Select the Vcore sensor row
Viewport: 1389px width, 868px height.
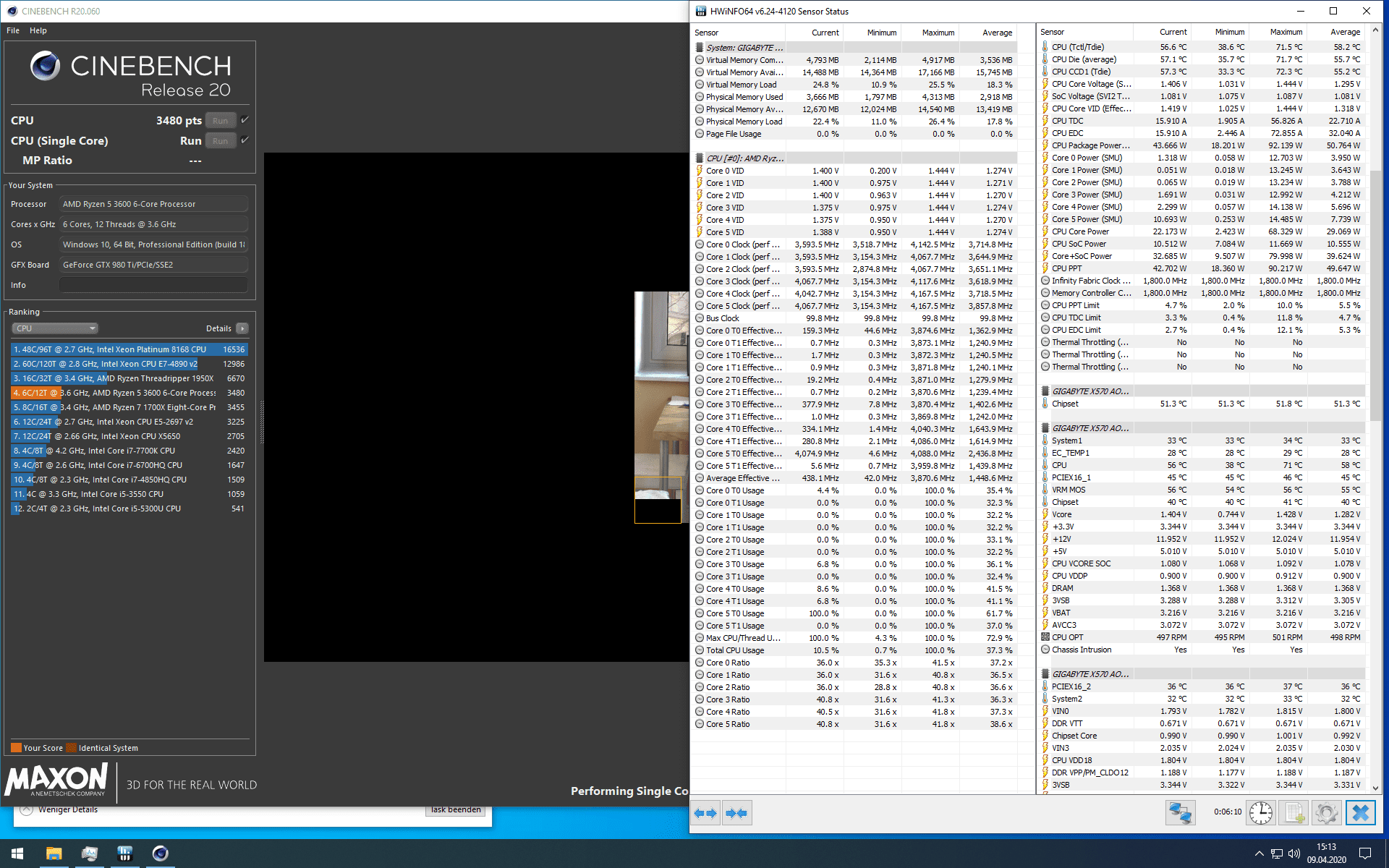[x=1202, y=514]
